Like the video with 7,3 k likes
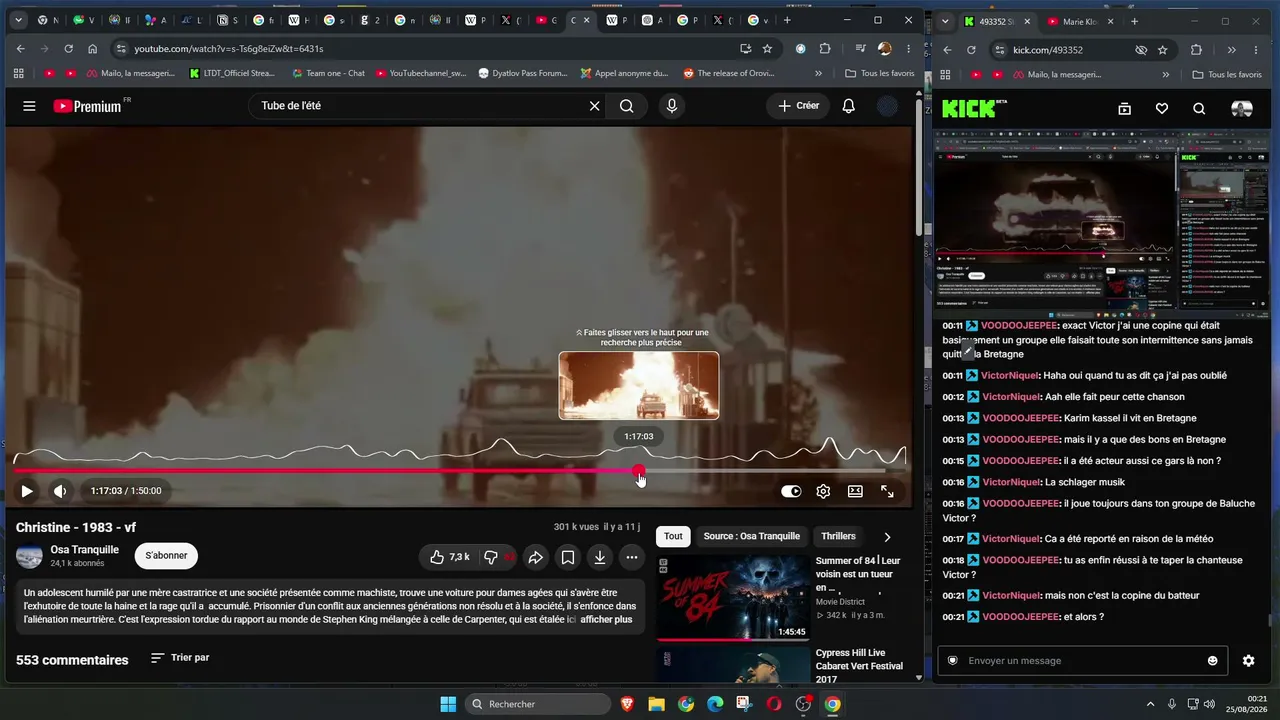Image resolution: width=1280 pixels, height=720 pixels. coord(449,557)
